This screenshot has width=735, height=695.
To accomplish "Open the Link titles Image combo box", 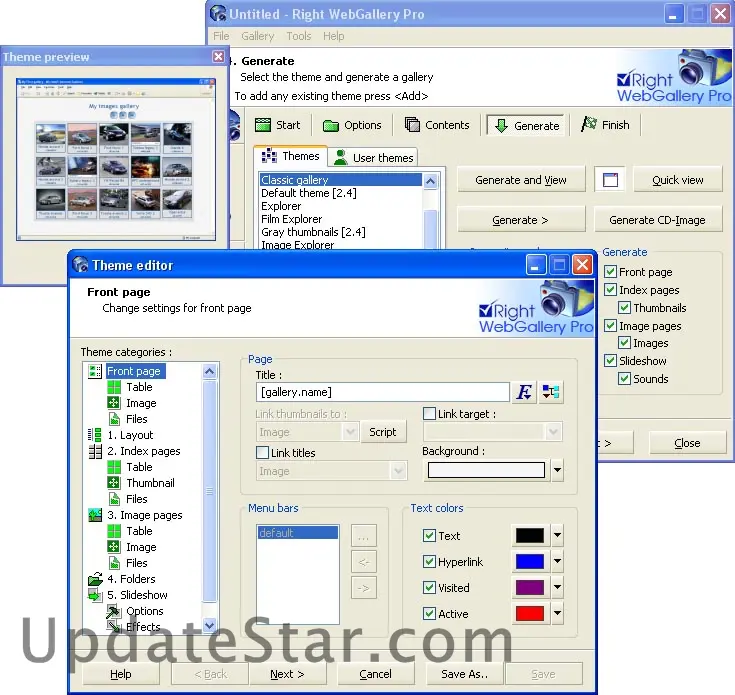I will click(331, 471).
